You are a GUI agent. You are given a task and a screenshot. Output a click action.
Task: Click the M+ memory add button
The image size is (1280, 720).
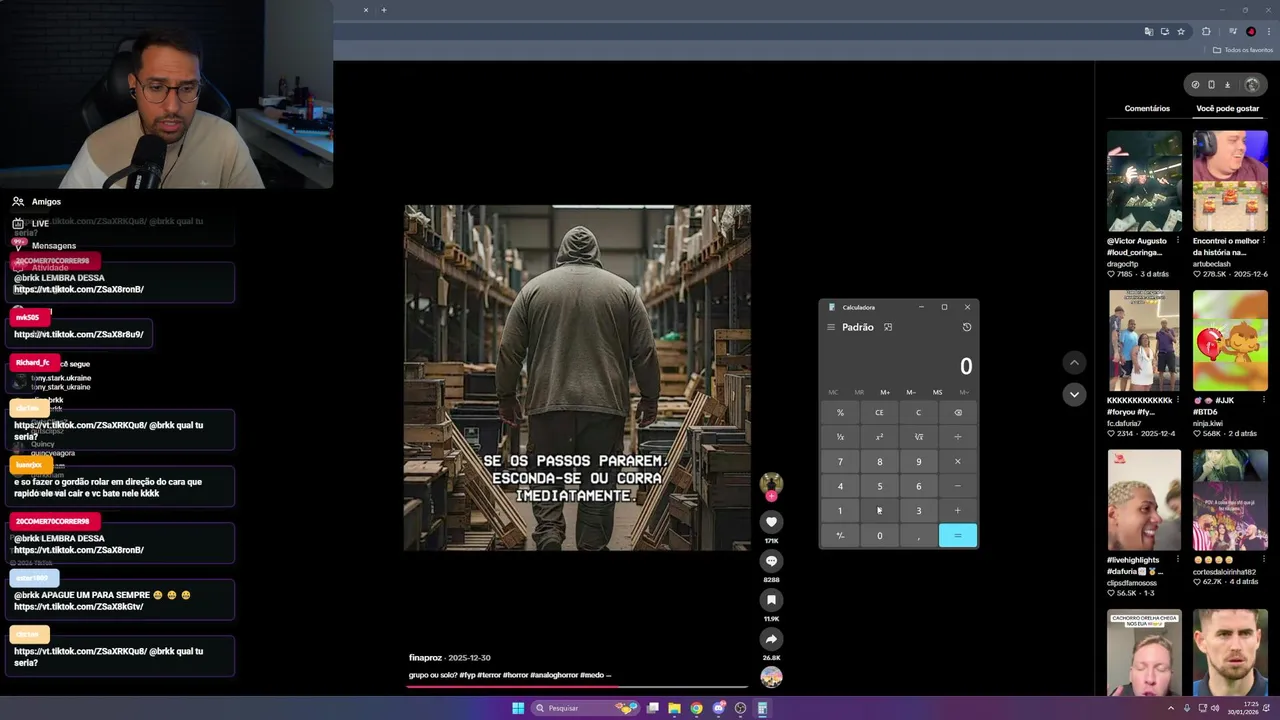pos(885,392)
